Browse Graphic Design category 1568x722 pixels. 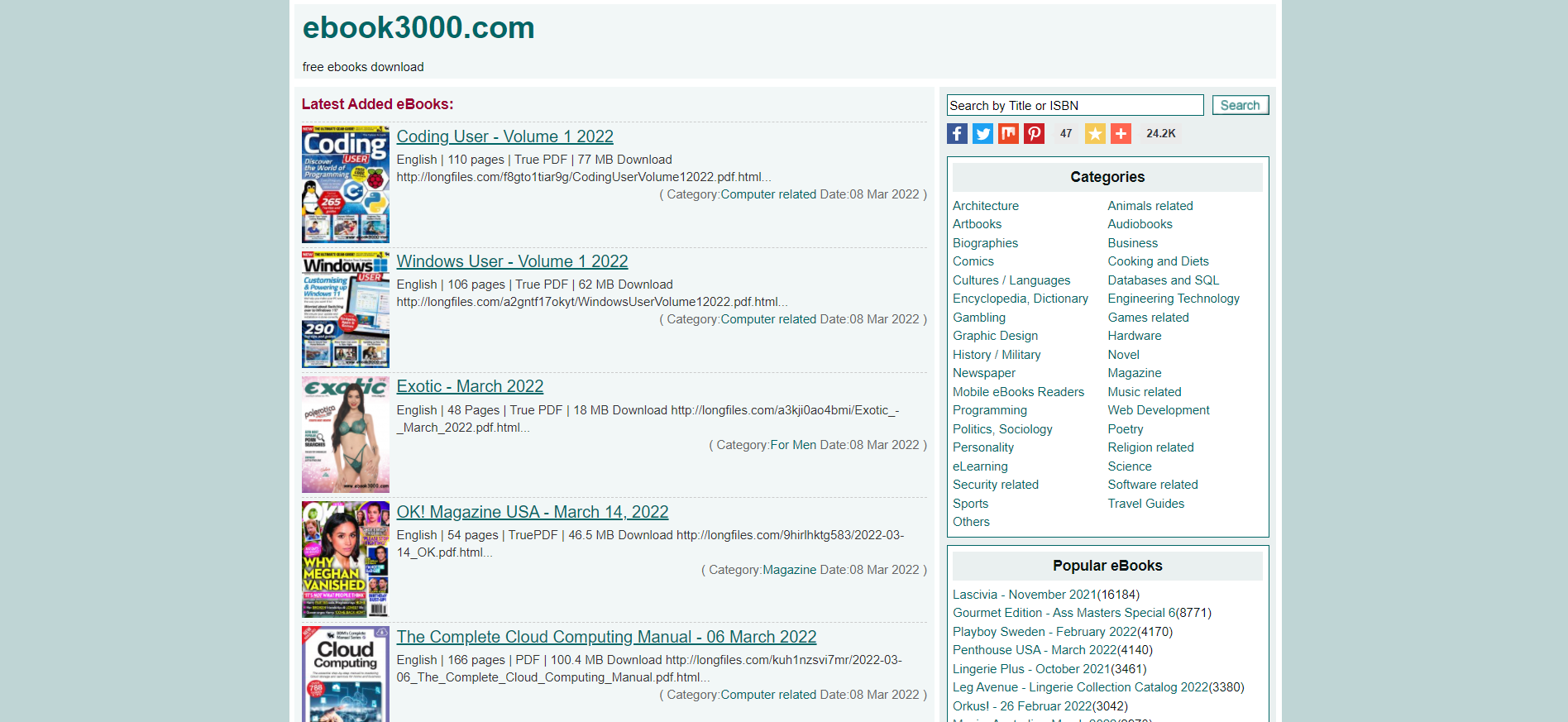tap(995, 336)
